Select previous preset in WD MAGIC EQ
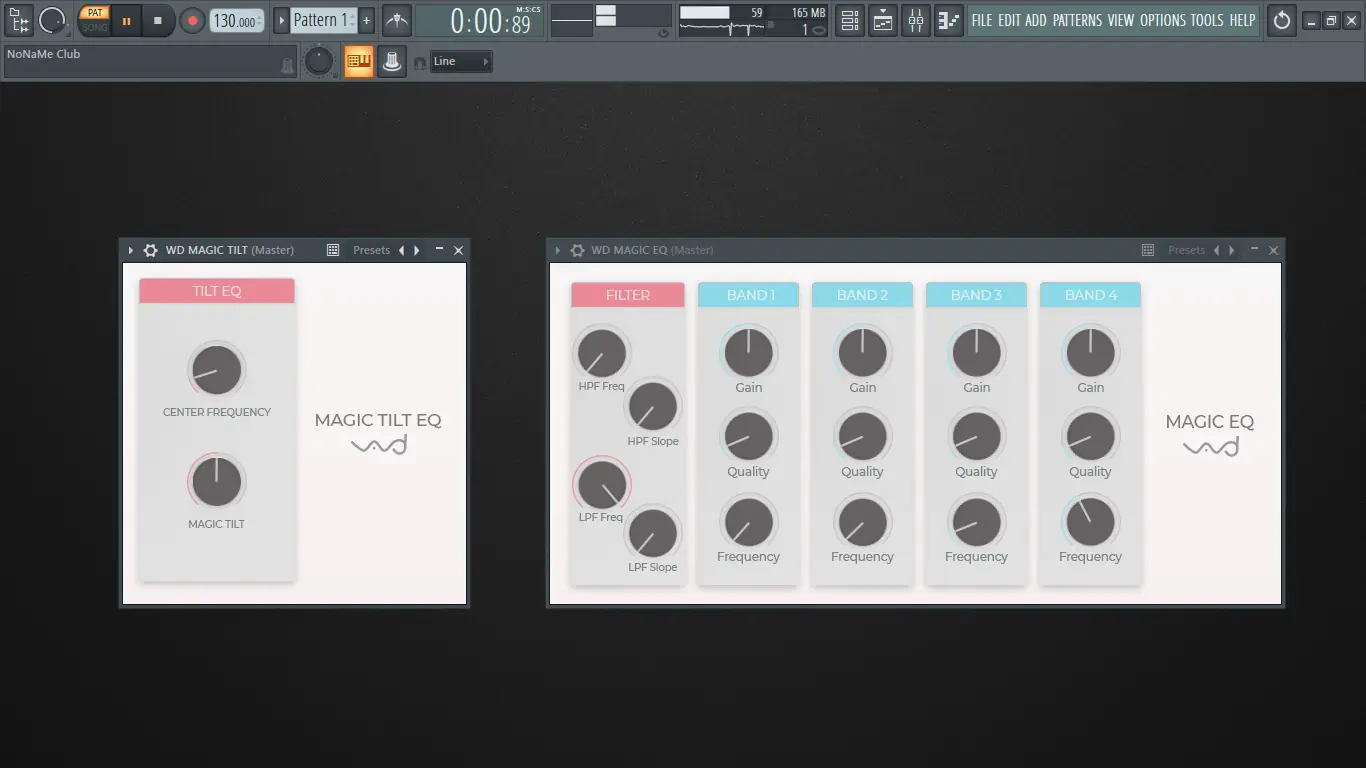The height and width of the screenshot is (768, 1366). pyautogui.click(x=1217, y=250)
